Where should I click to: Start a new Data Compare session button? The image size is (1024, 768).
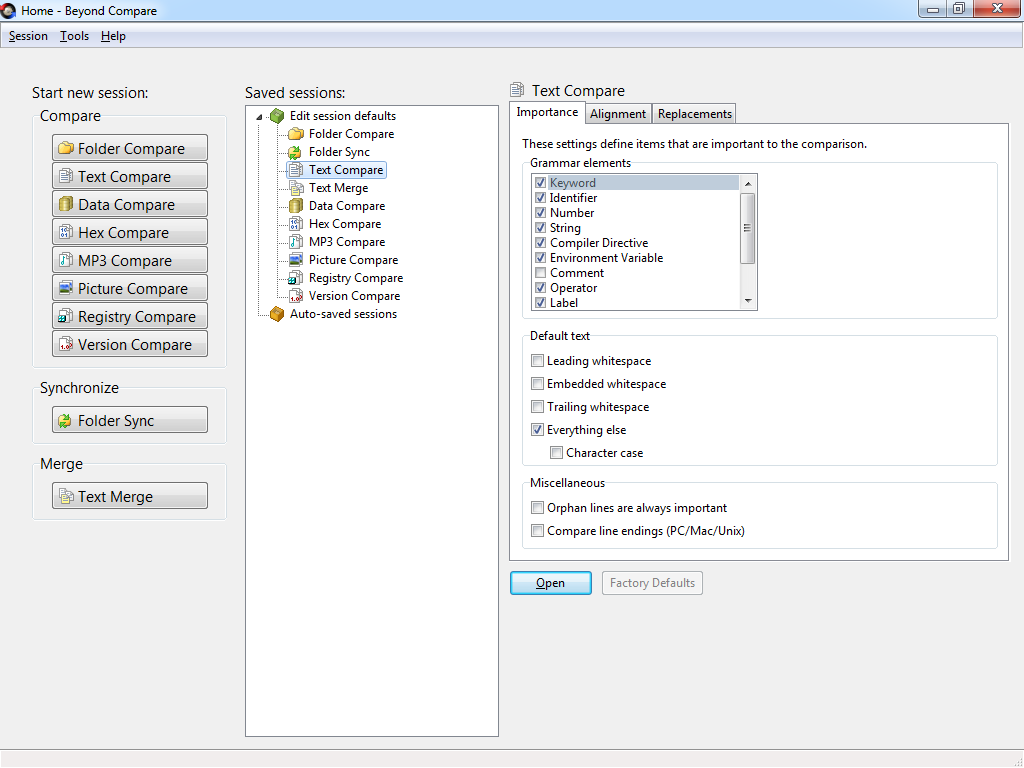(x=130, y=205)
